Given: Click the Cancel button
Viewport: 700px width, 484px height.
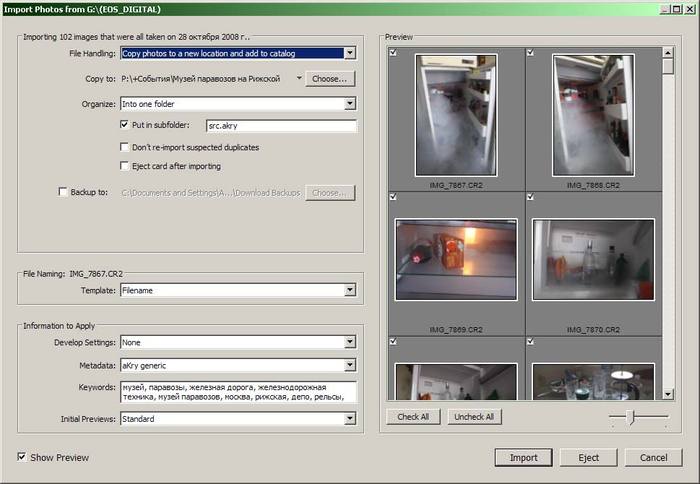Looking at the screenshot, I should [653, 457].
